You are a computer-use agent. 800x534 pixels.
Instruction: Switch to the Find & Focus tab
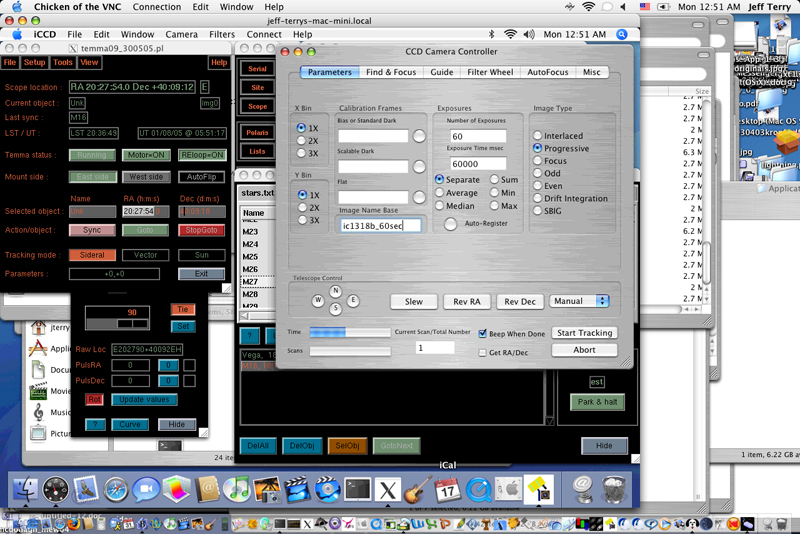click(391, 72)
